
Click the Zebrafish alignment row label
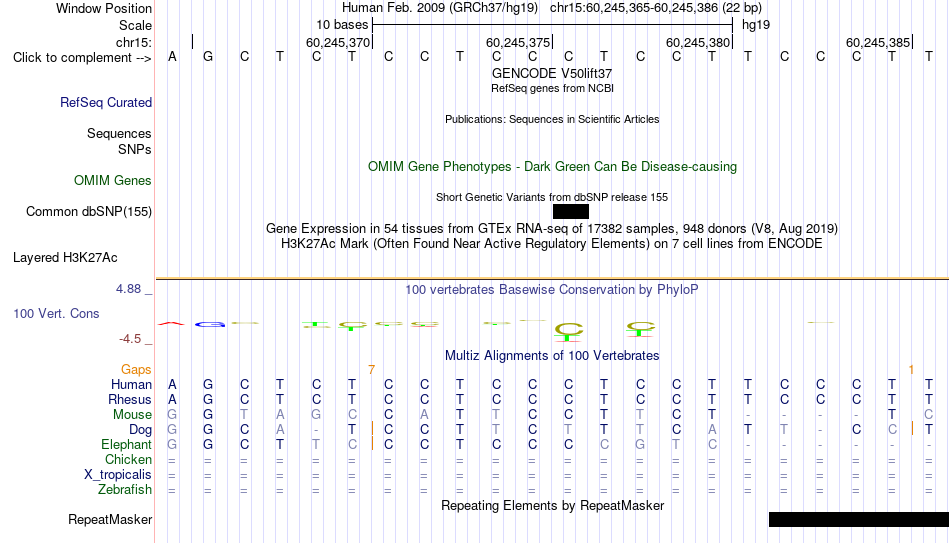coord(125,490)
